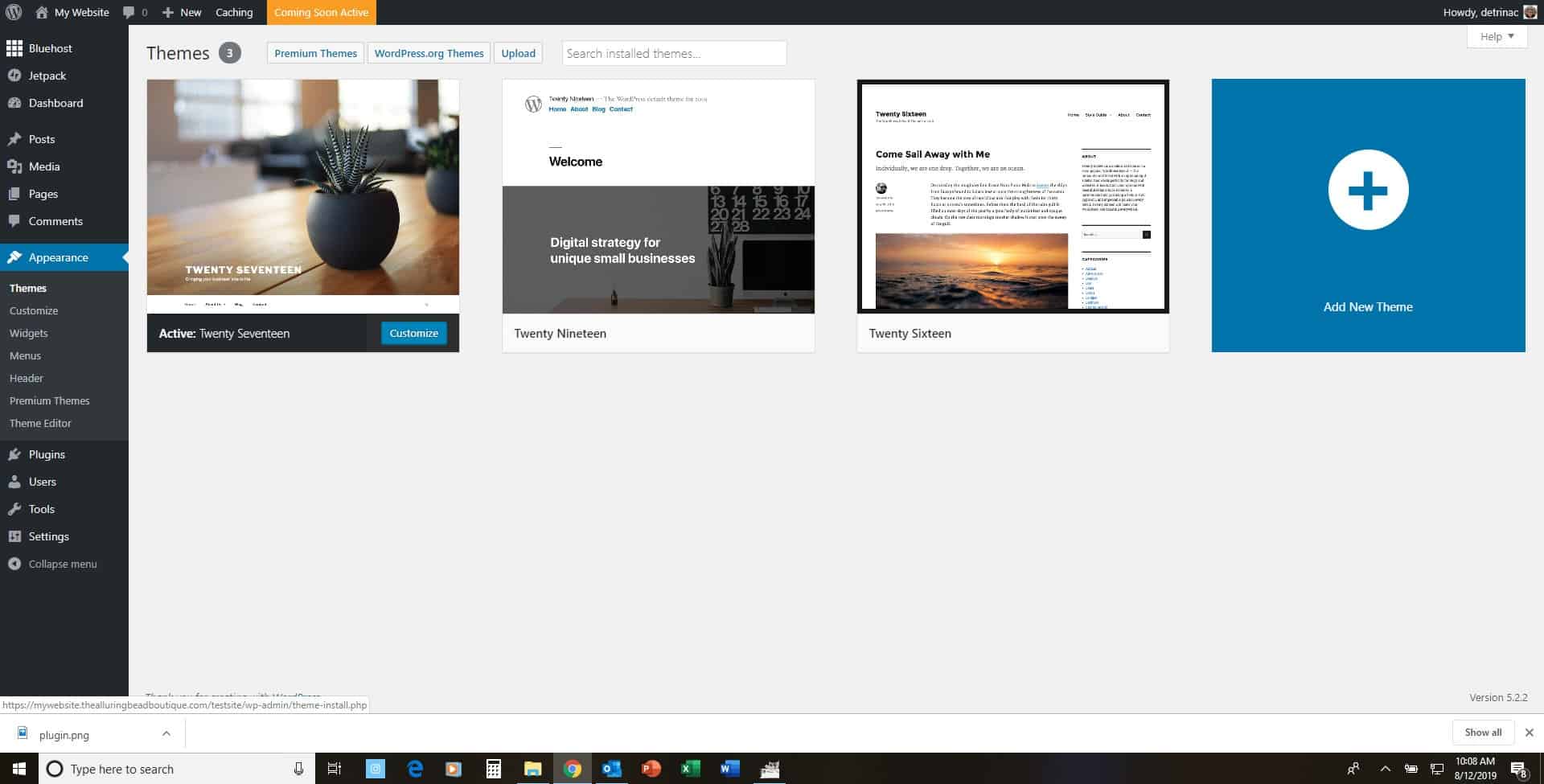Expand the Help dropdown panel

click(x=1496, y=37)
